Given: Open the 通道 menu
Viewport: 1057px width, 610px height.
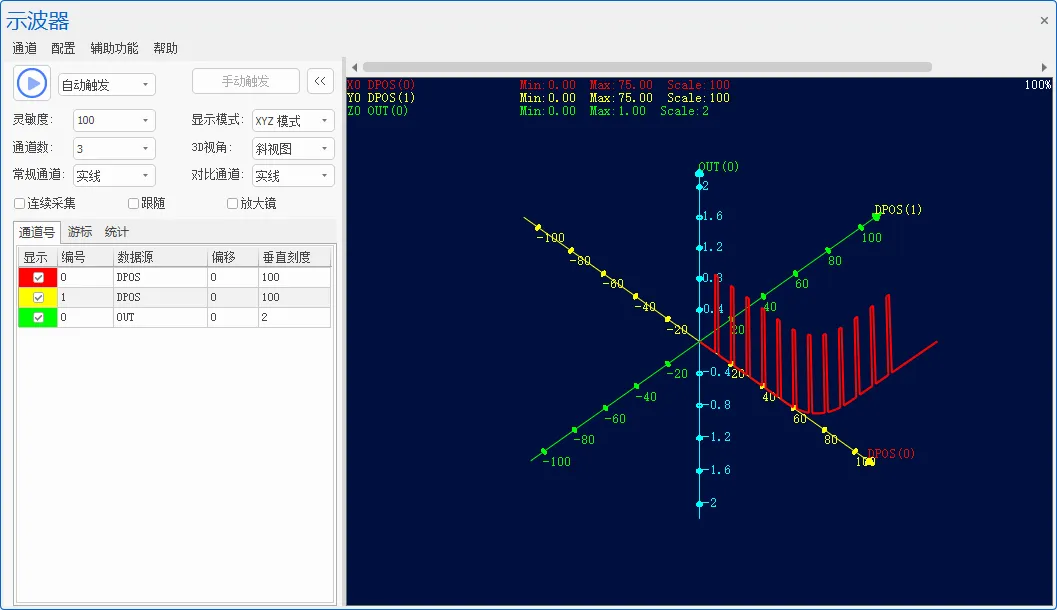Looking at the screenshot, I should pos(25,49).
